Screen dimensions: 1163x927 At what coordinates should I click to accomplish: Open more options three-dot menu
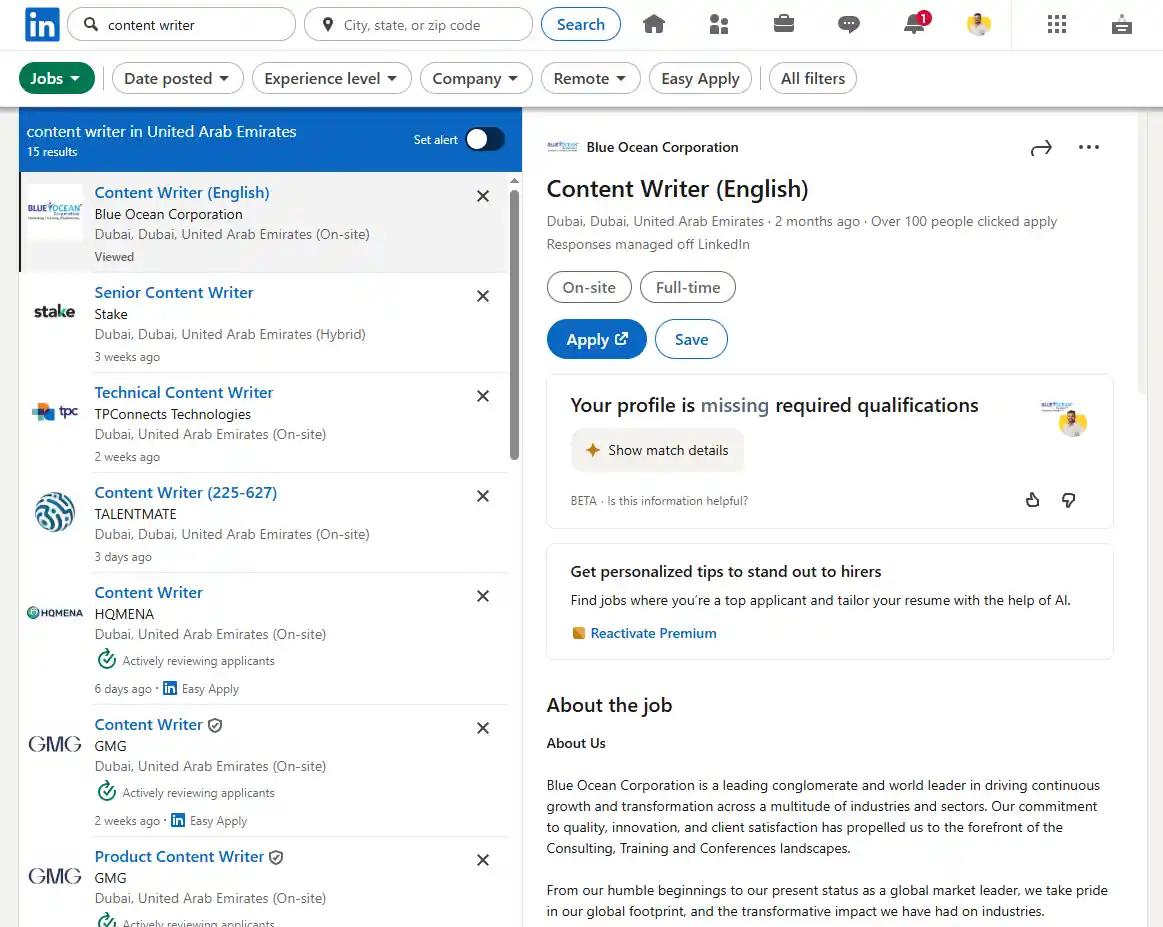tap(1089, 147)
